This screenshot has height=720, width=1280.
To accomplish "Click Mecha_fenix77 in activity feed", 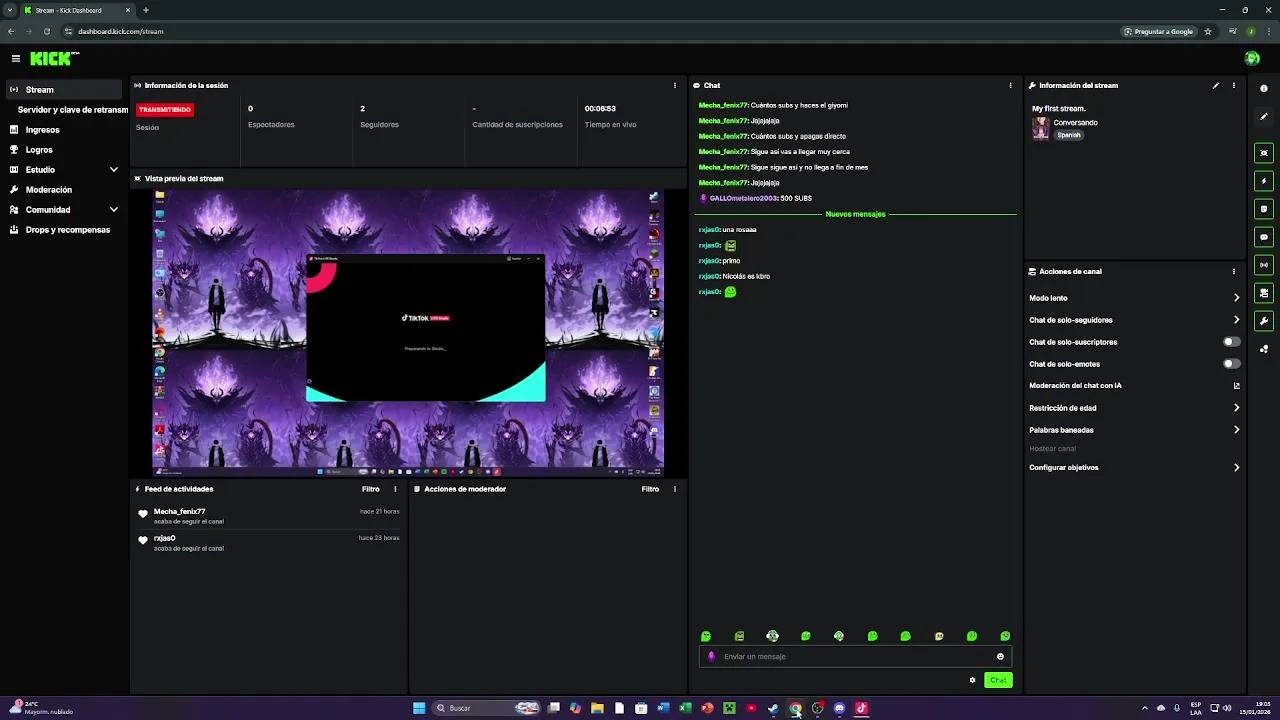I will click(180, 512).
